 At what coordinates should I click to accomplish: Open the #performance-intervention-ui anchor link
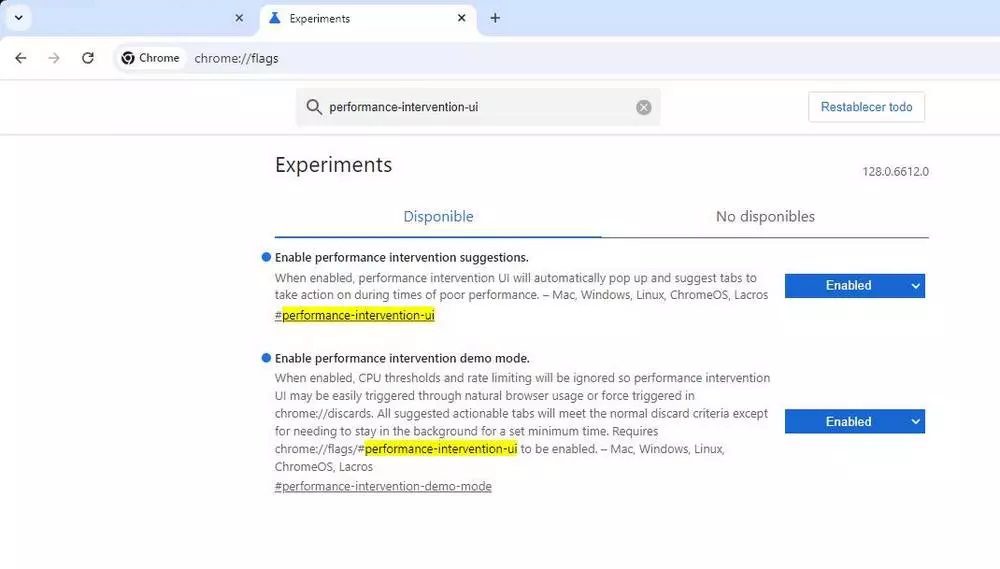pos(355,315)
